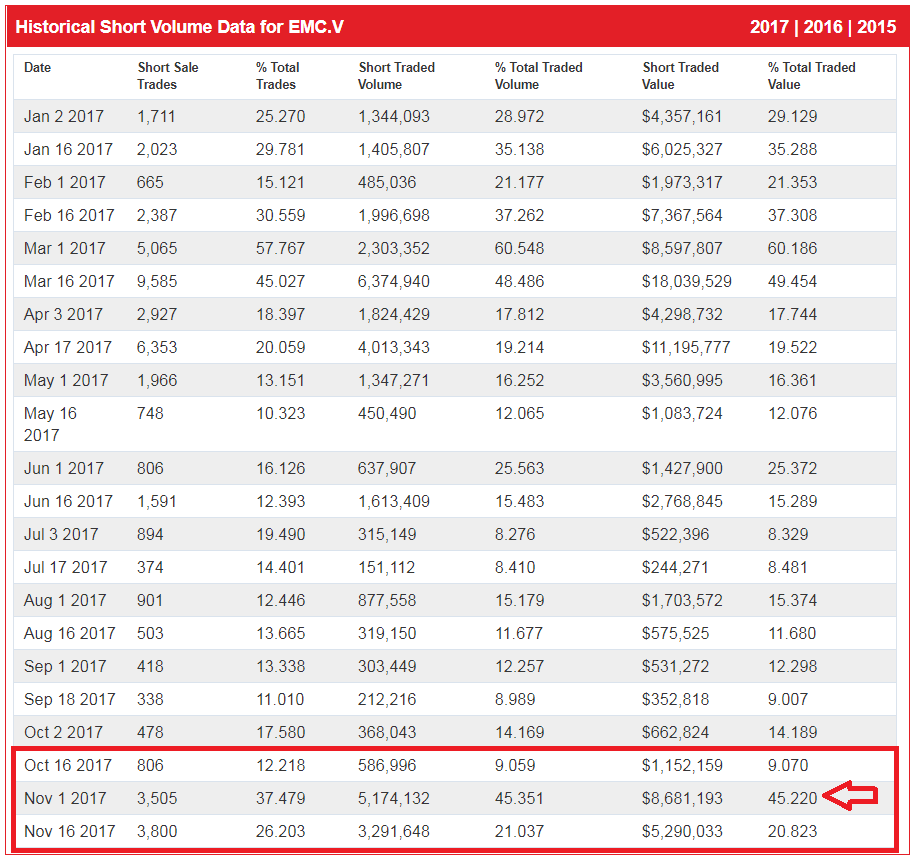
Task: Click the 5,174,132 short traded volume
Action: pyautogui.click(x=394, y=799)
